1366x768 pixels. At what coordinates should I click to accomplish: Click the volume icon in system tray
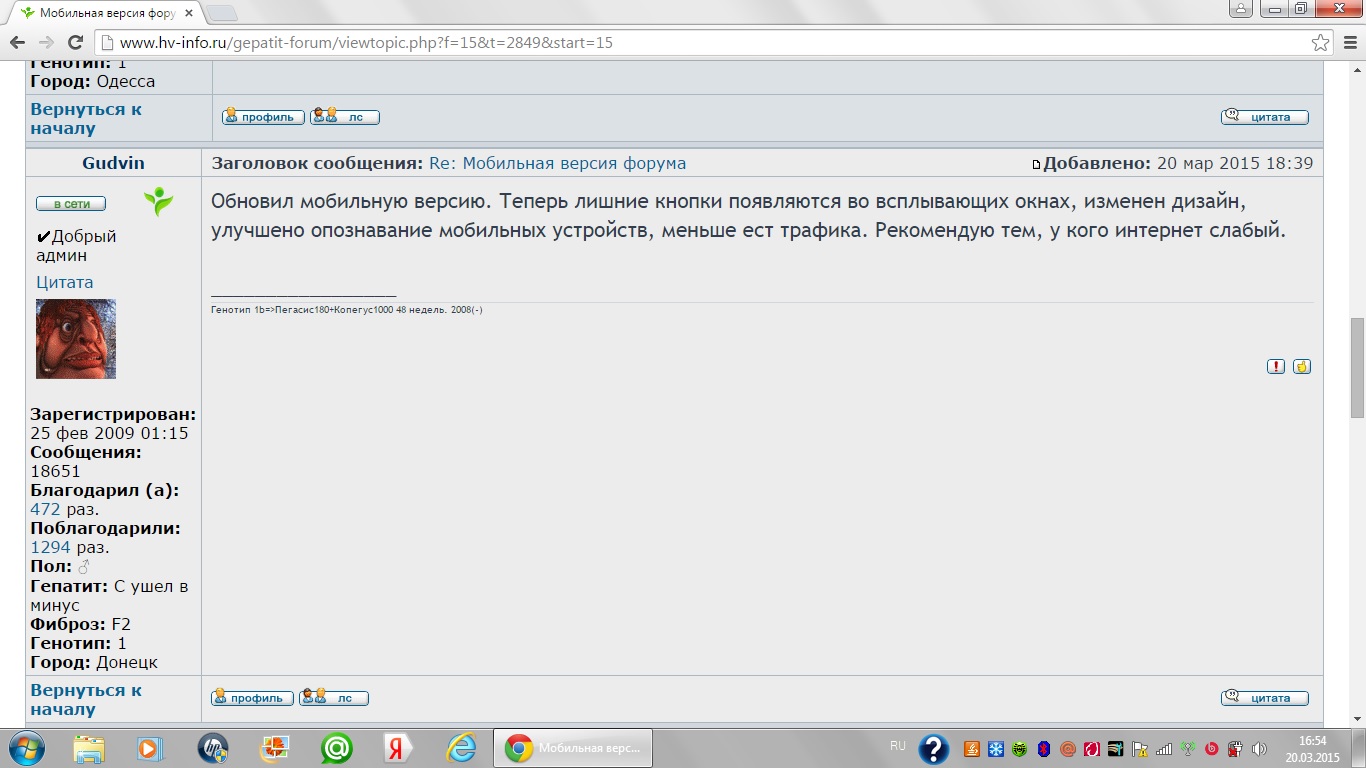[1259, 748]
